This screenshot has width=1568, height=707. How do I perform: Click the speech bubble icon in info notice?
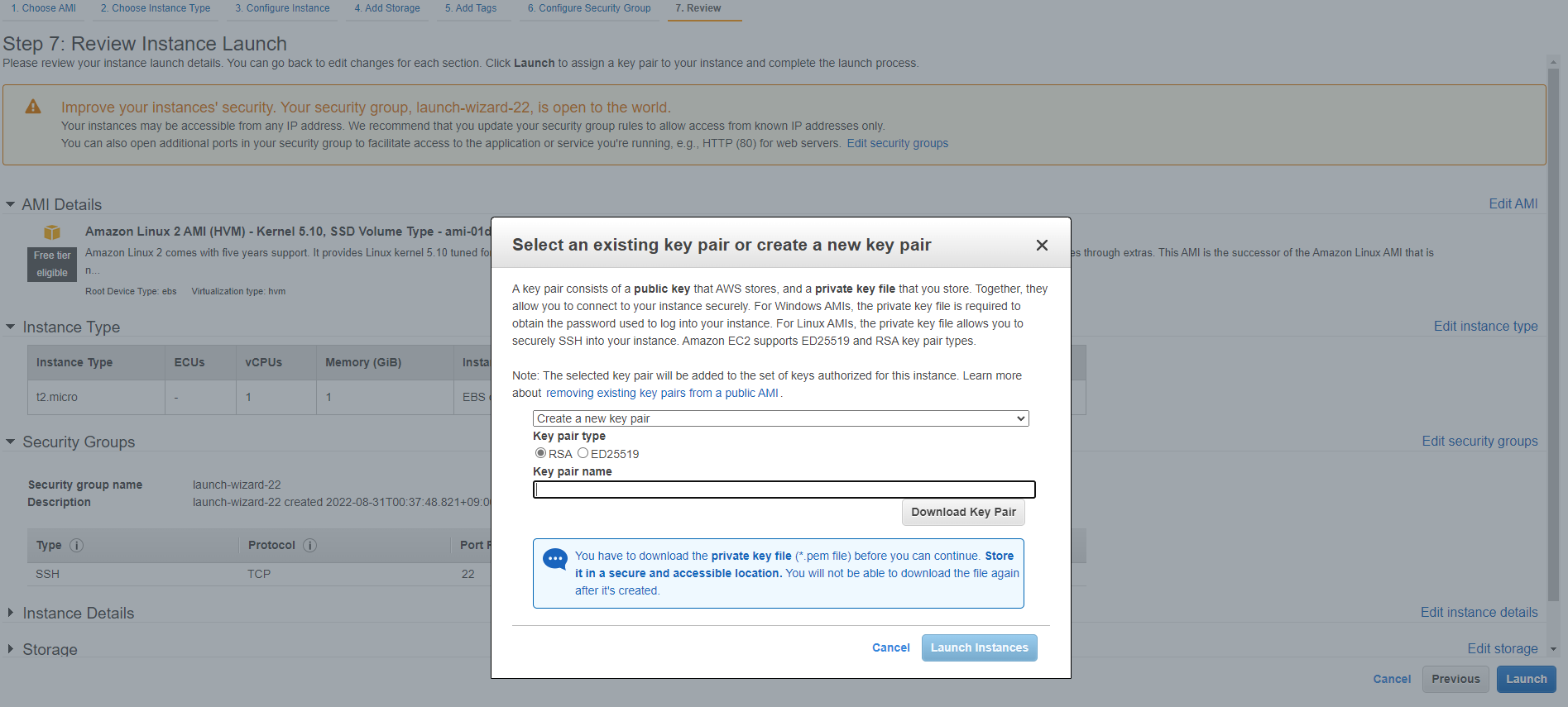tap(555, 560)
